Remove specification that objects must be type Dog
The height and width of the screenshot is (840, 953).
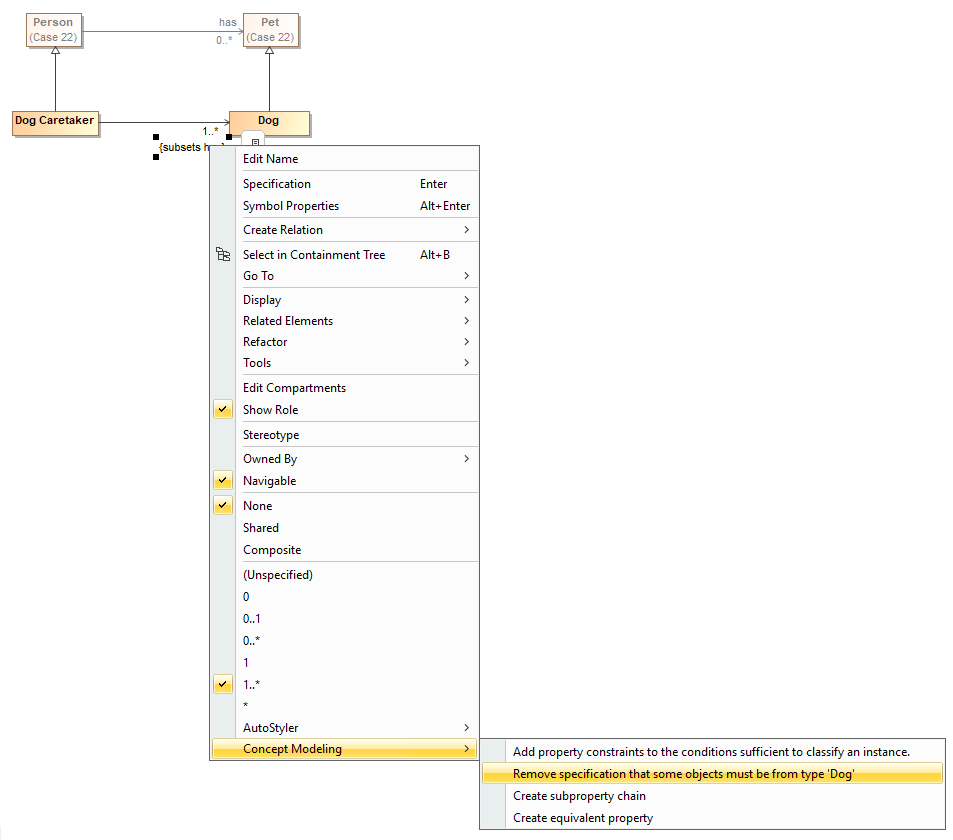[683, 774]
